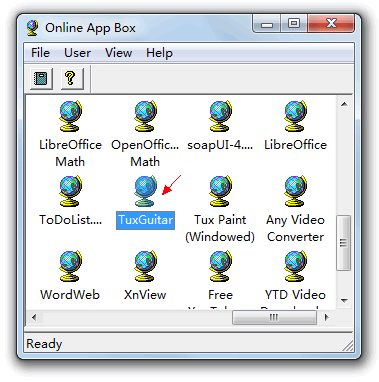The image size is (379, 382).
Task: Click the highlighted TuxGuitar globe icon
Action: 145,191
